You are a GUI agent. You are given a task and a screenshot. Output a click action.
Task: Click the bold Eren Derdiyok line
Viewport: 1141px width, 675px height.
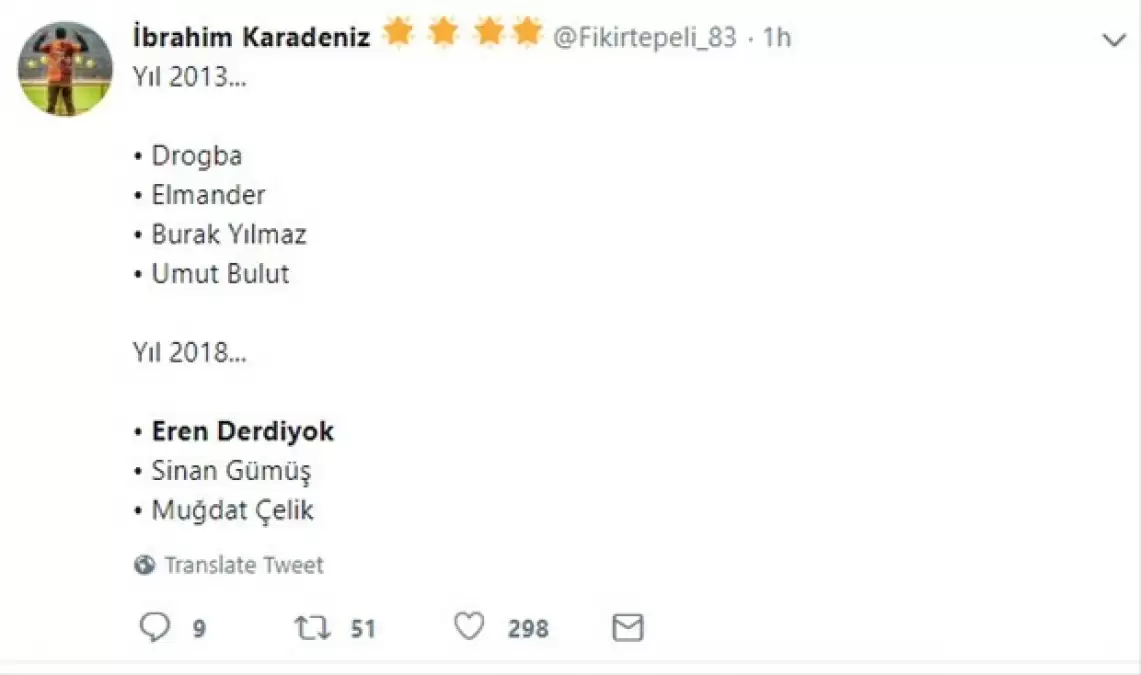coord(242,431)
